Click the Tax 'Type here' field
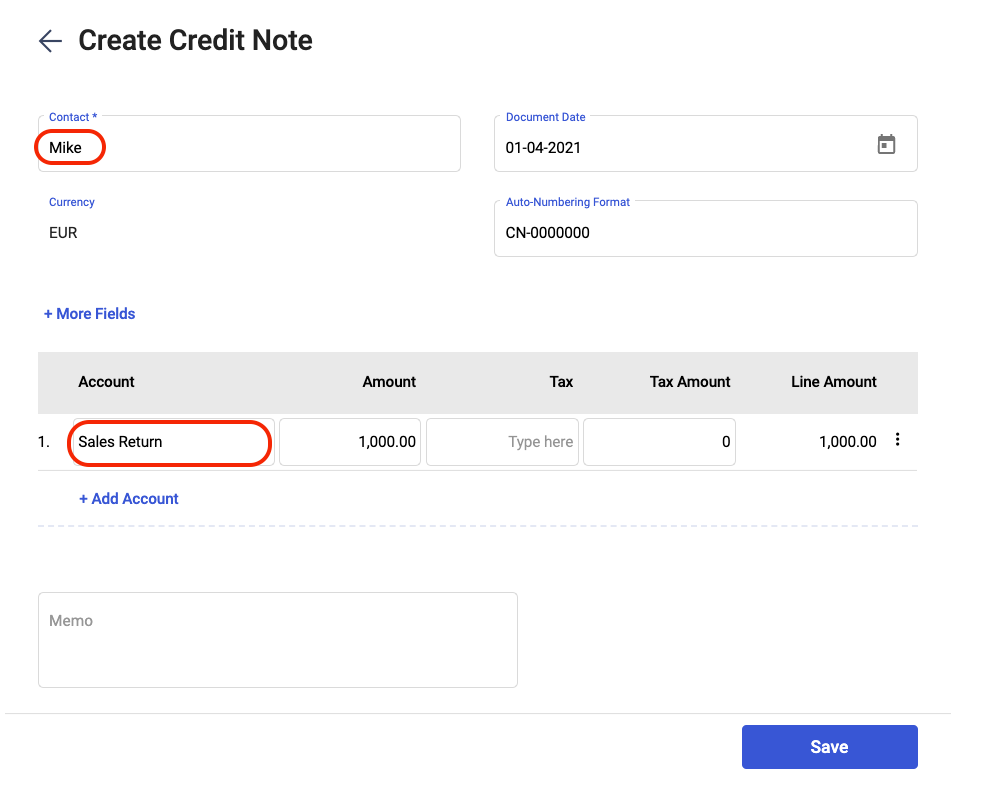 pos(502,442)
